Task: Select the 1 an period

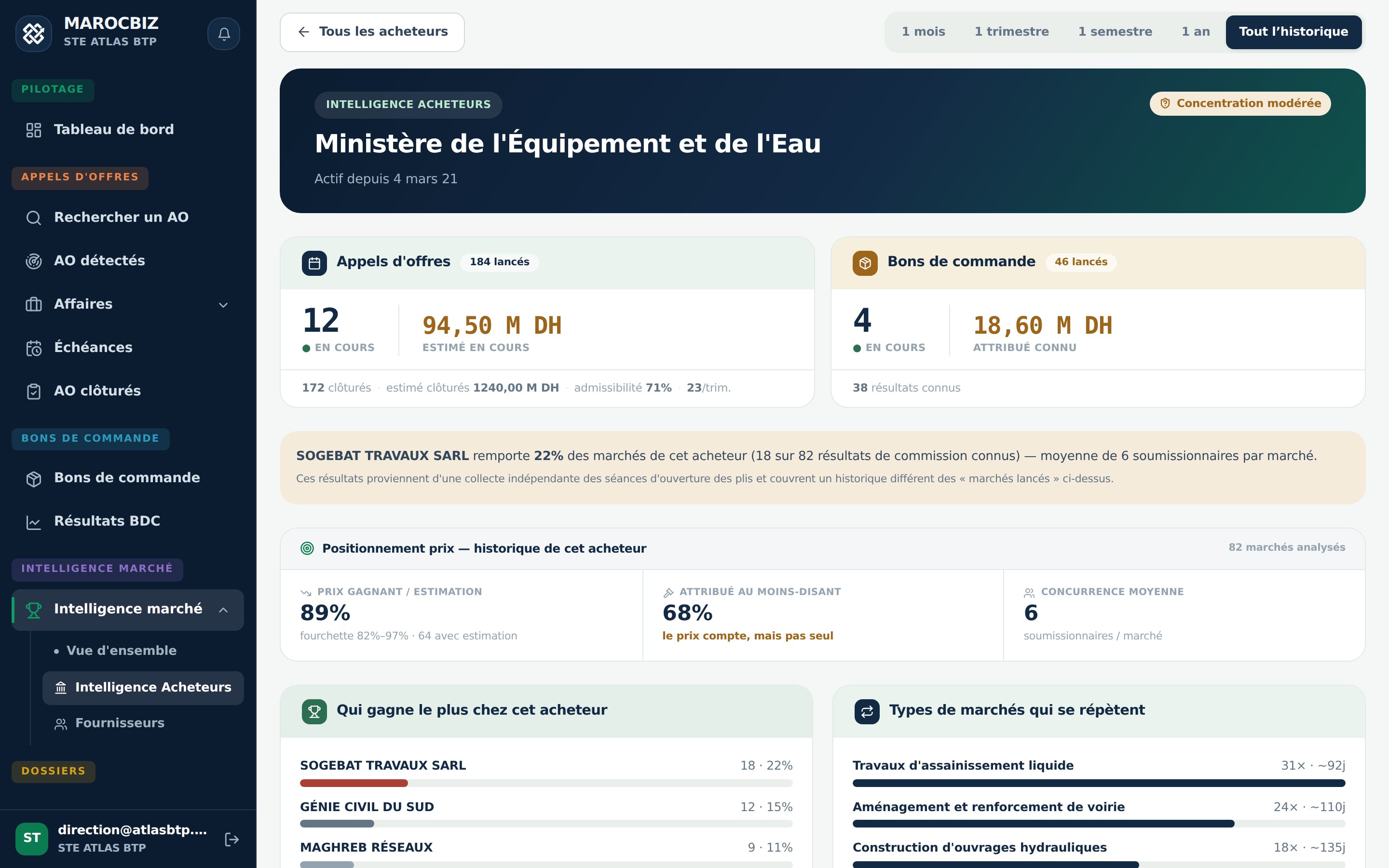Action: (x=1196, y=32)
